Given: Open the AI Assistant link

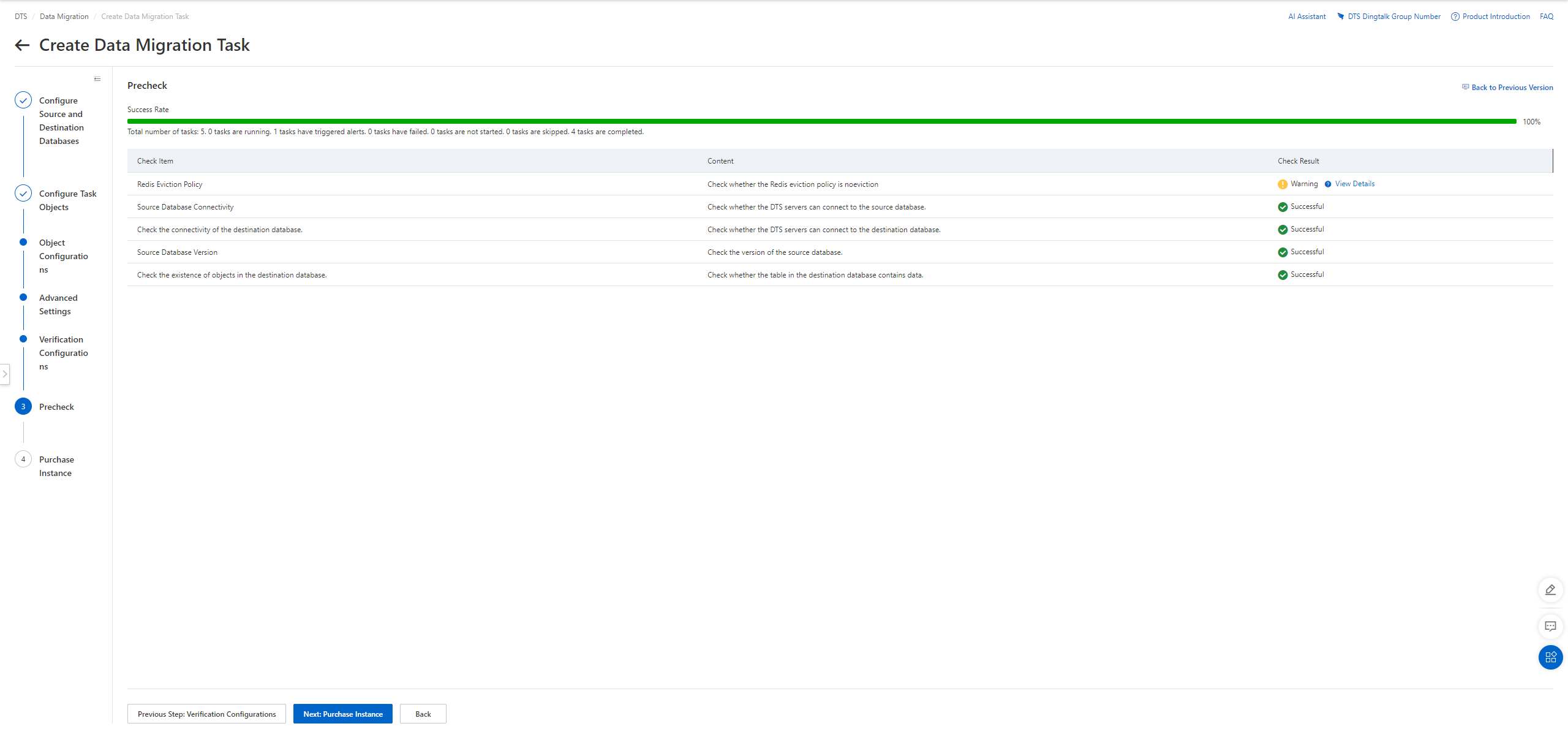Looking at the screenshot, I should (x=1306, y=17).
